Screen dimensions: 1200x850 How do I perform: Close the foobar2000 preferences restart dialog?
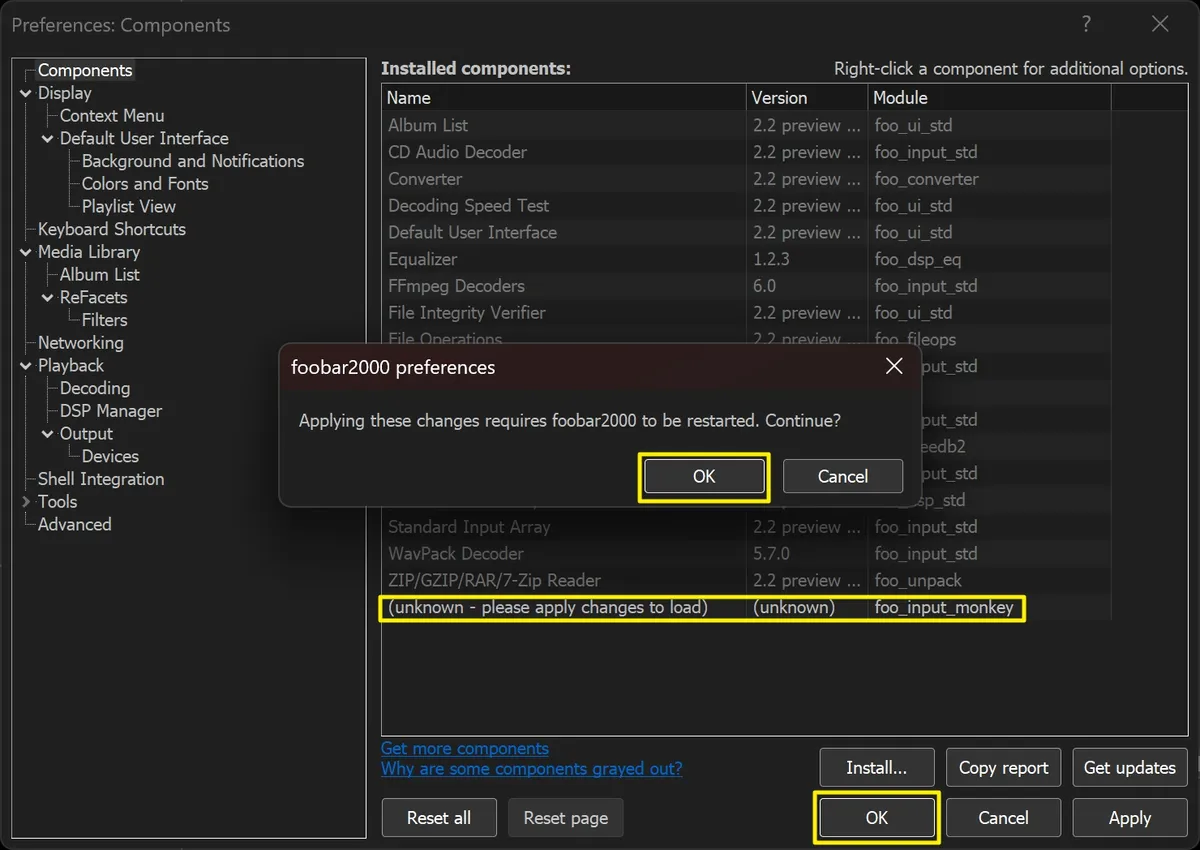pos(894,366)
